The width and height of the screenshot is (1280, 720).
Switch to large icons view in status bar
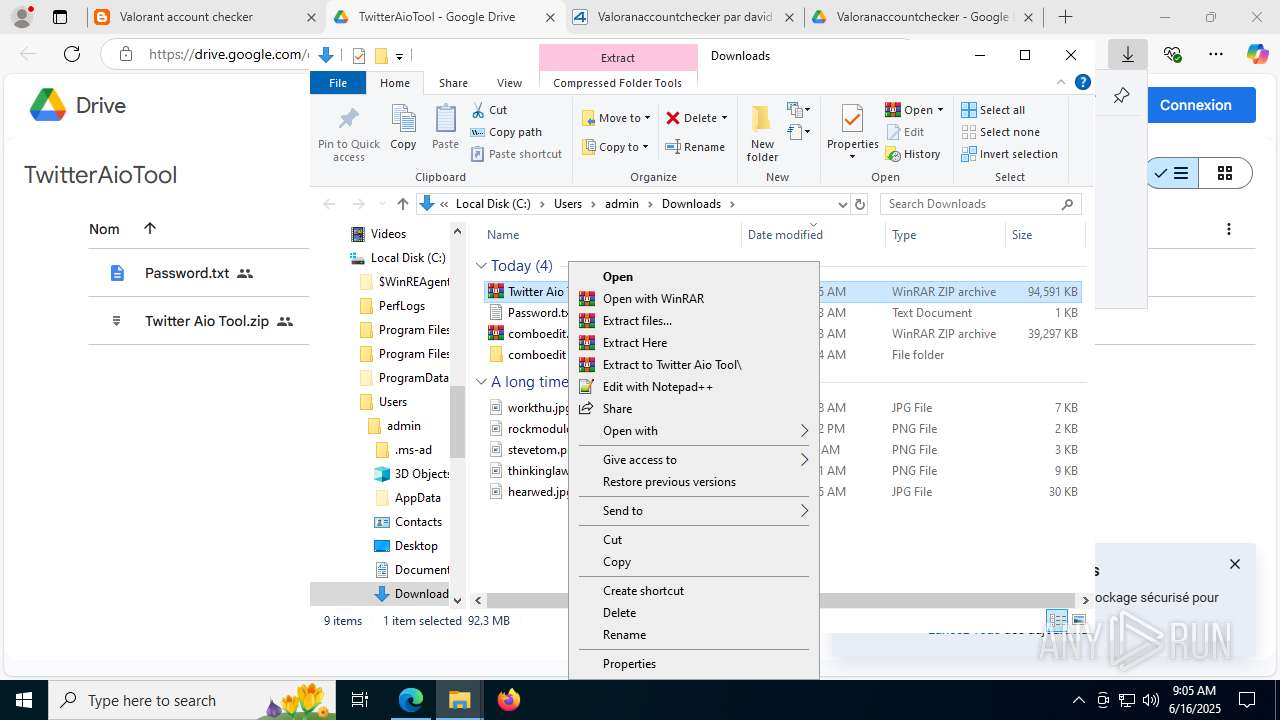tap(1078, 620)
